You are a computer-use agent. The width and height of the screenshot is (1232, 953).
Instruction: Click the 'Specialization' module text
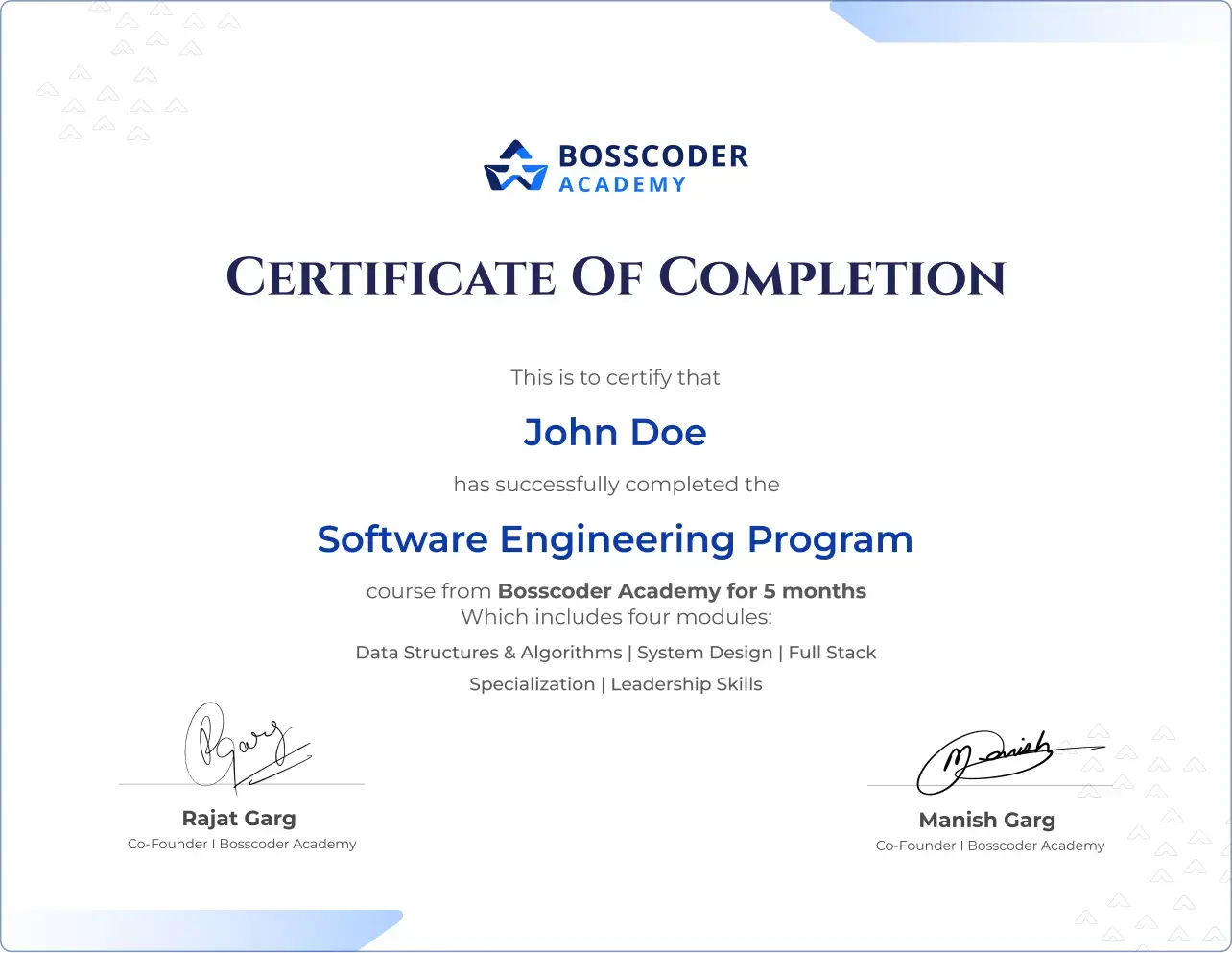coord(533,684)
